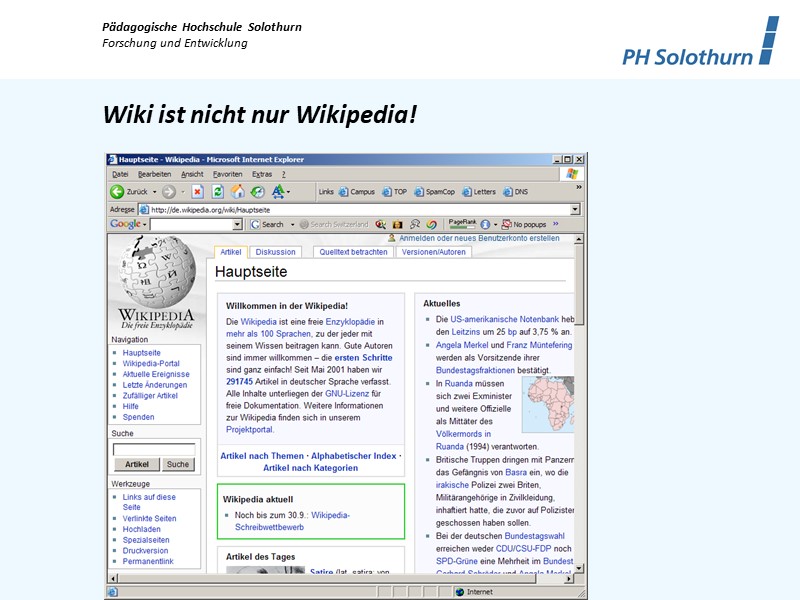Open the address bar dropdown list

pyautogui.click(x=575, y=207)
